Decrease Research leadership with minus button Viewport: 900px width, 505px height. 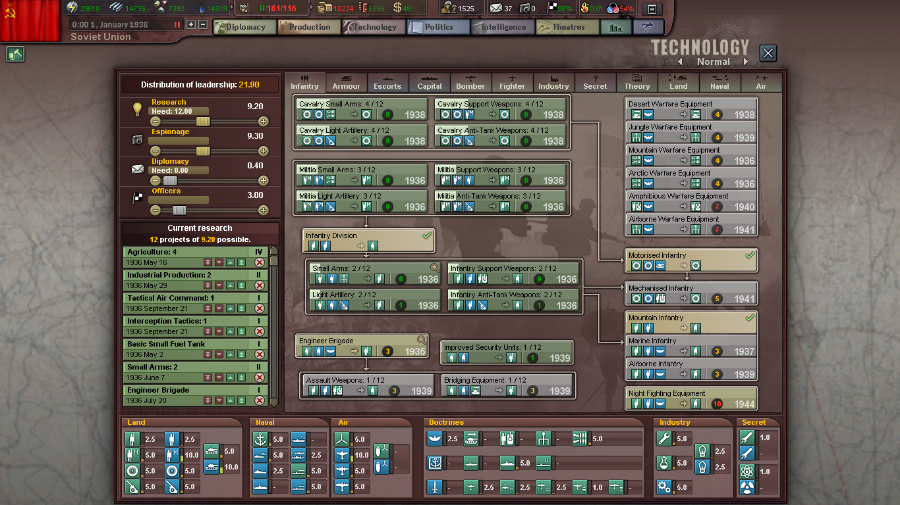[x=155, y=121]
